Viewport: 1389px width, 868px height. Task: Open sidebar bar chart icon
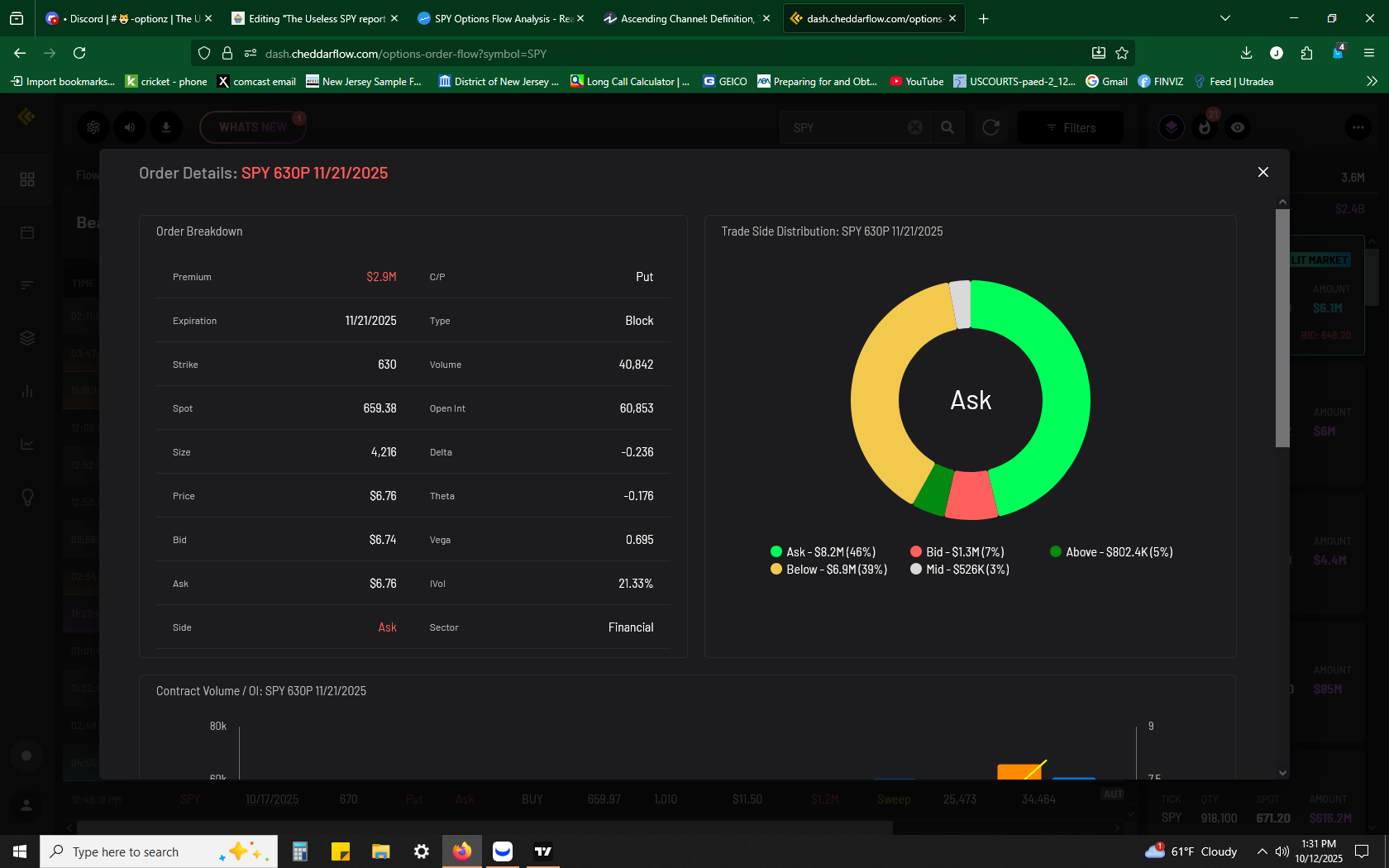(x=27, y=391)
